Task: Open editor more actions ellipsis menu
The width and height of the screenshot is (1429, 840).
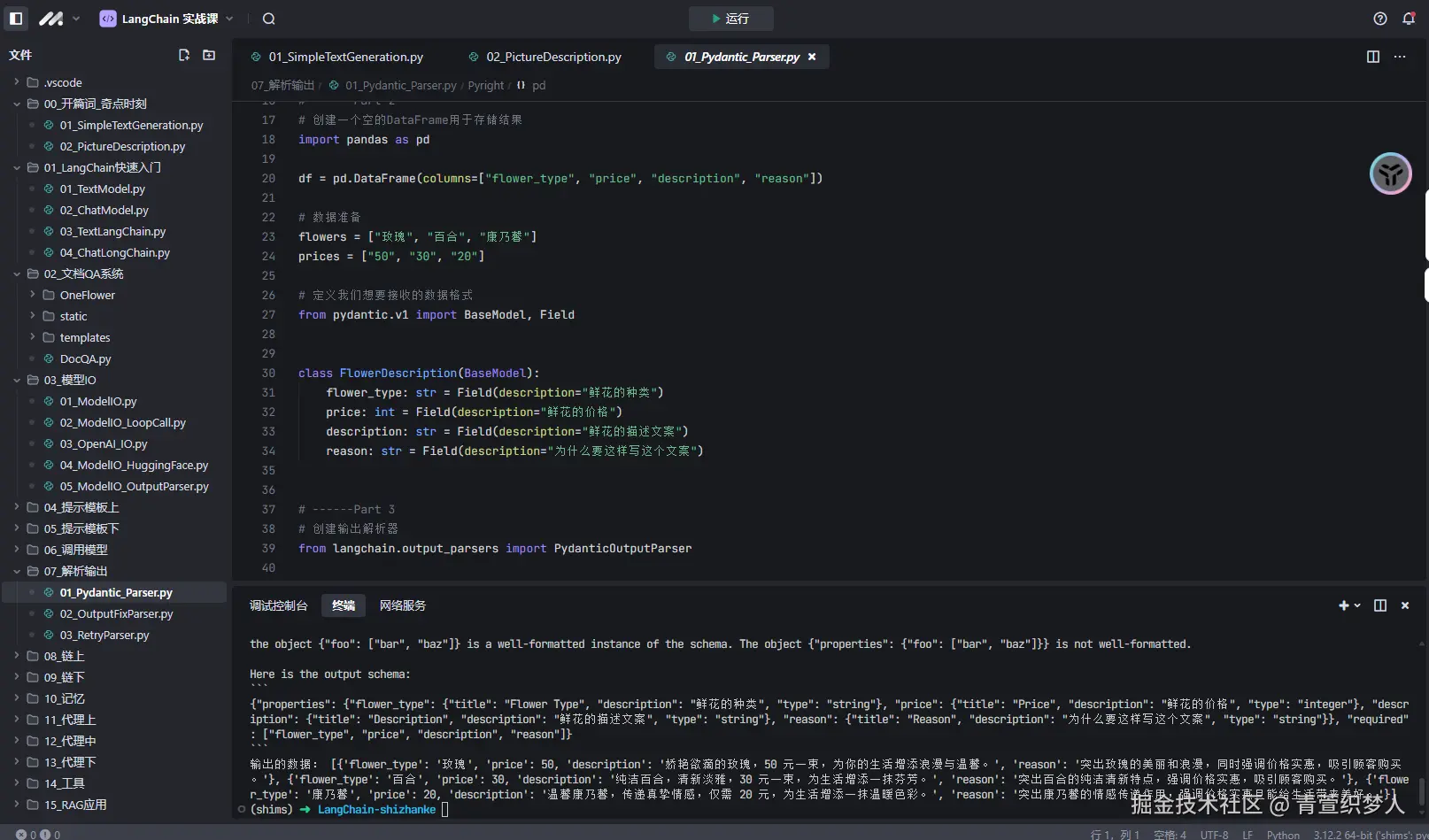Action: point(1400,57)
